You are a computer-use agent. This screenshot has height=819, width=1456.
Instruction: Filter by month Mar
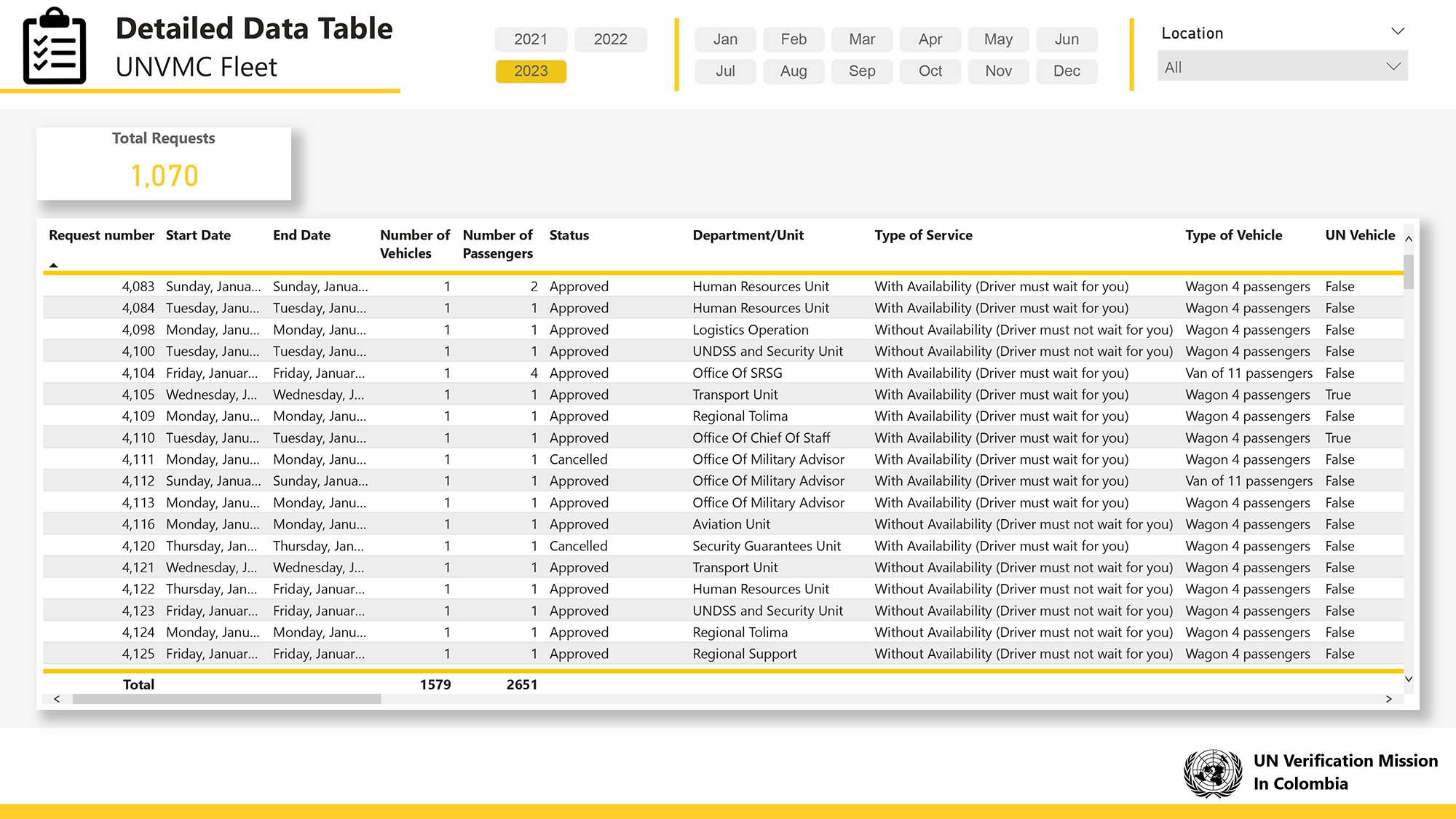(862, 39)
